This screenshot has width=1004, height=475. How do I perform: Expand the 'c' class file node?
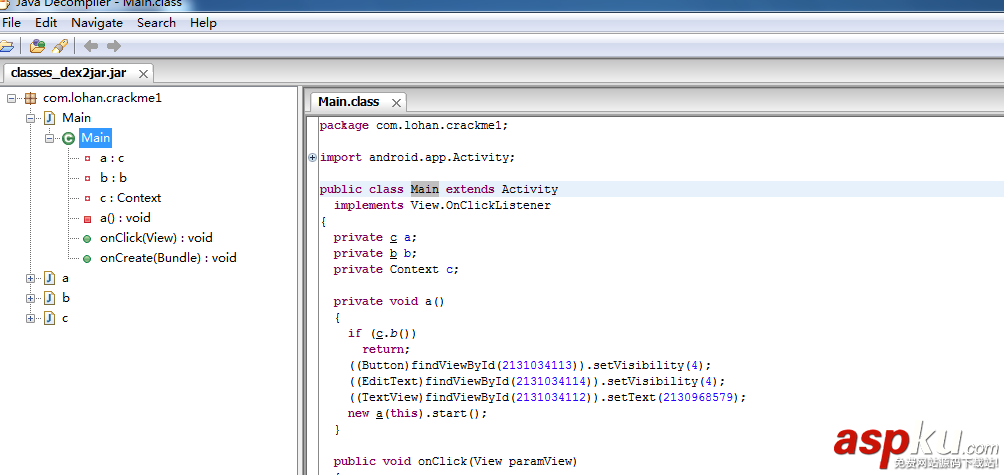point(31,318)
